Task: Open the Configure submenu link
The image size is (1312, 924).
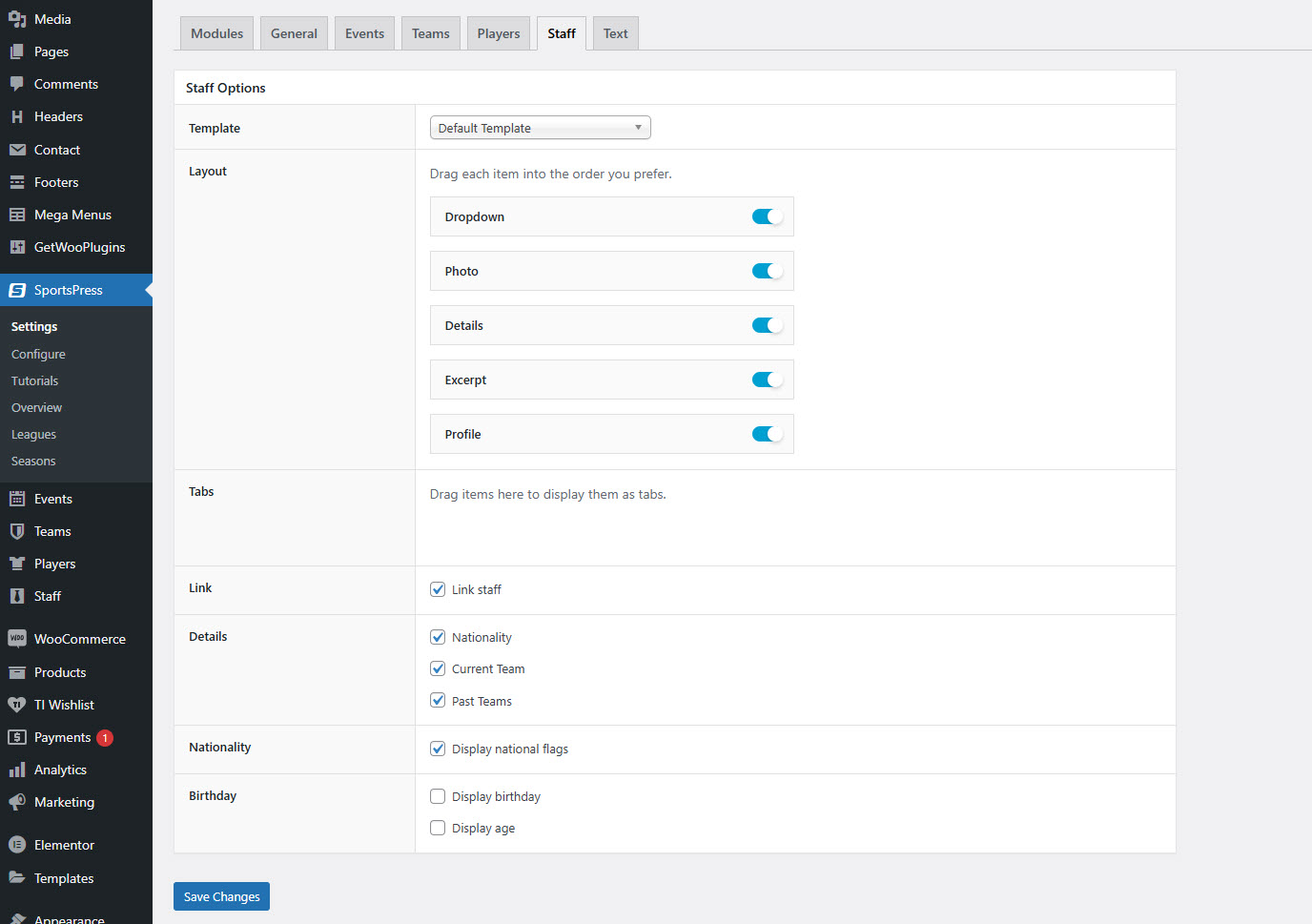Action: [x=38, y=354]
